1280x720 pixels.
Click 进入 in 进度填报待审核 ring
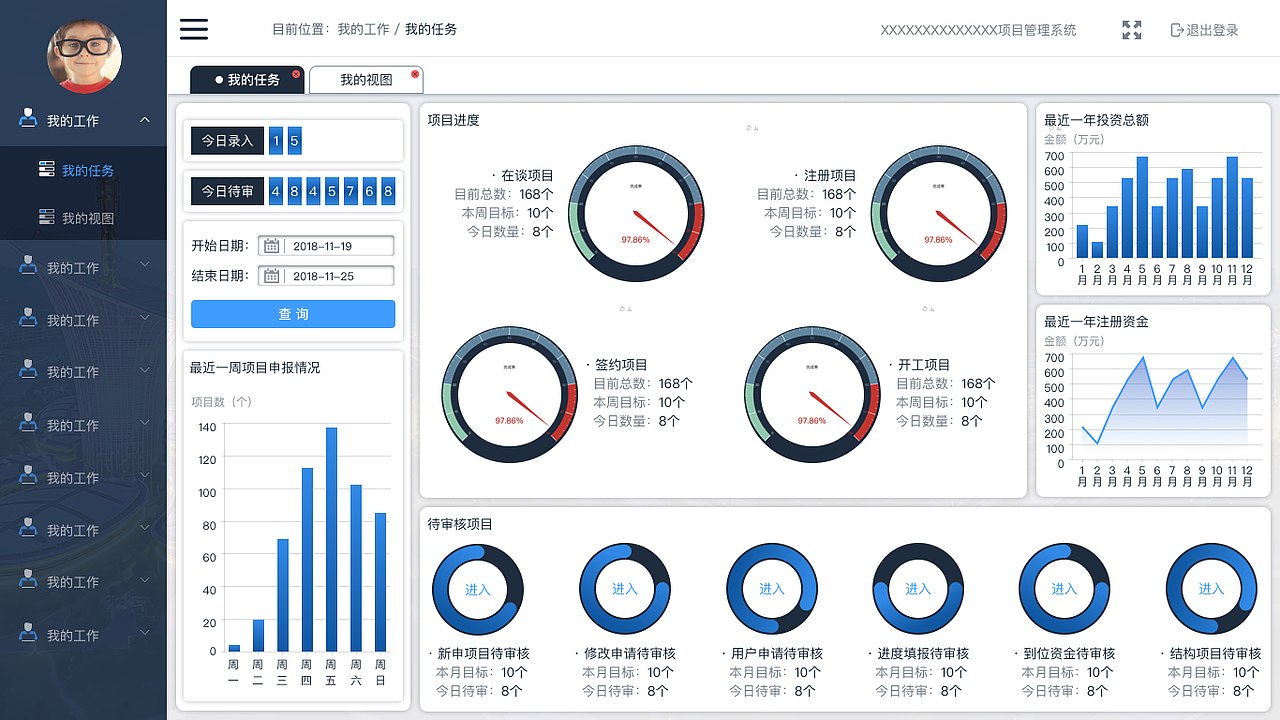pyautogui.click(x=918, y=589)
